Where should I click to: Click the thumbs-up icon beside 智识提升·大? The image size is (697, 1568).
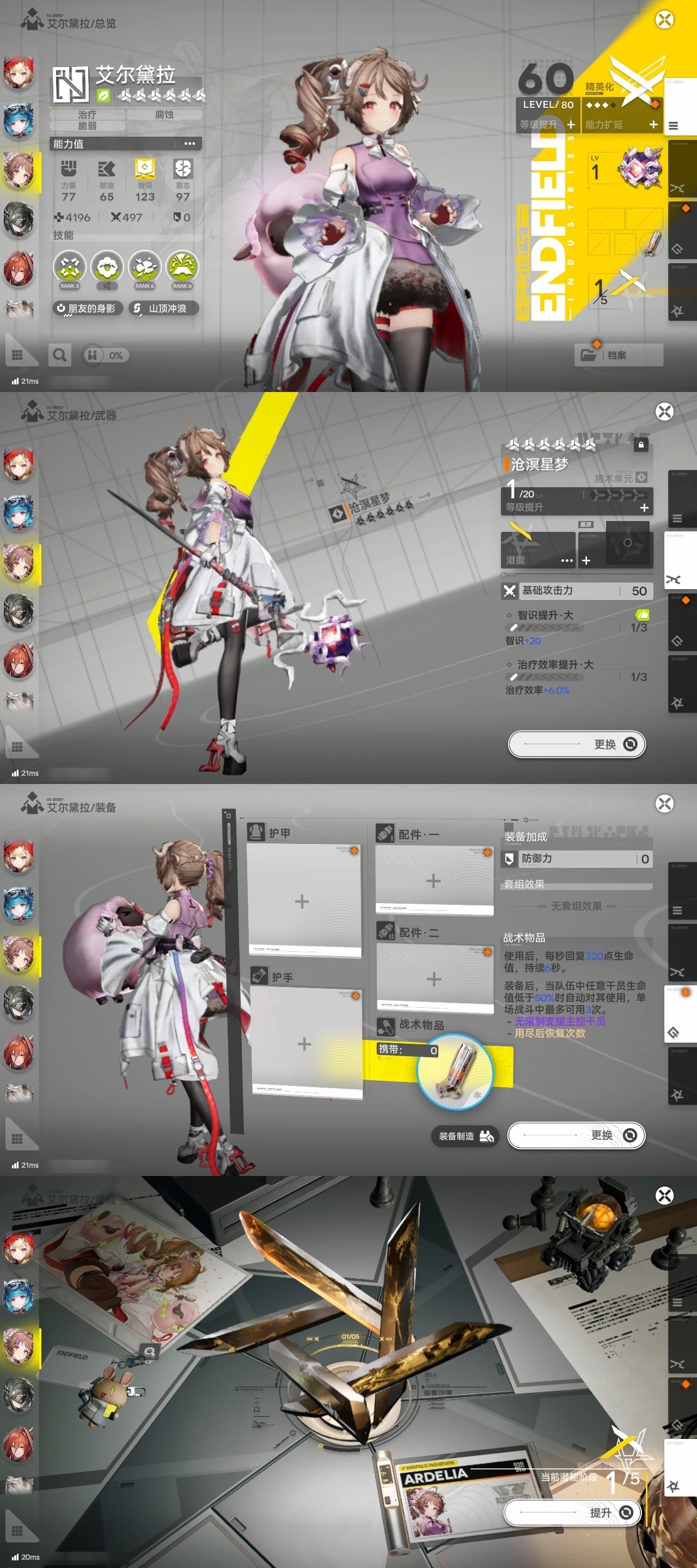click(641, 615)
